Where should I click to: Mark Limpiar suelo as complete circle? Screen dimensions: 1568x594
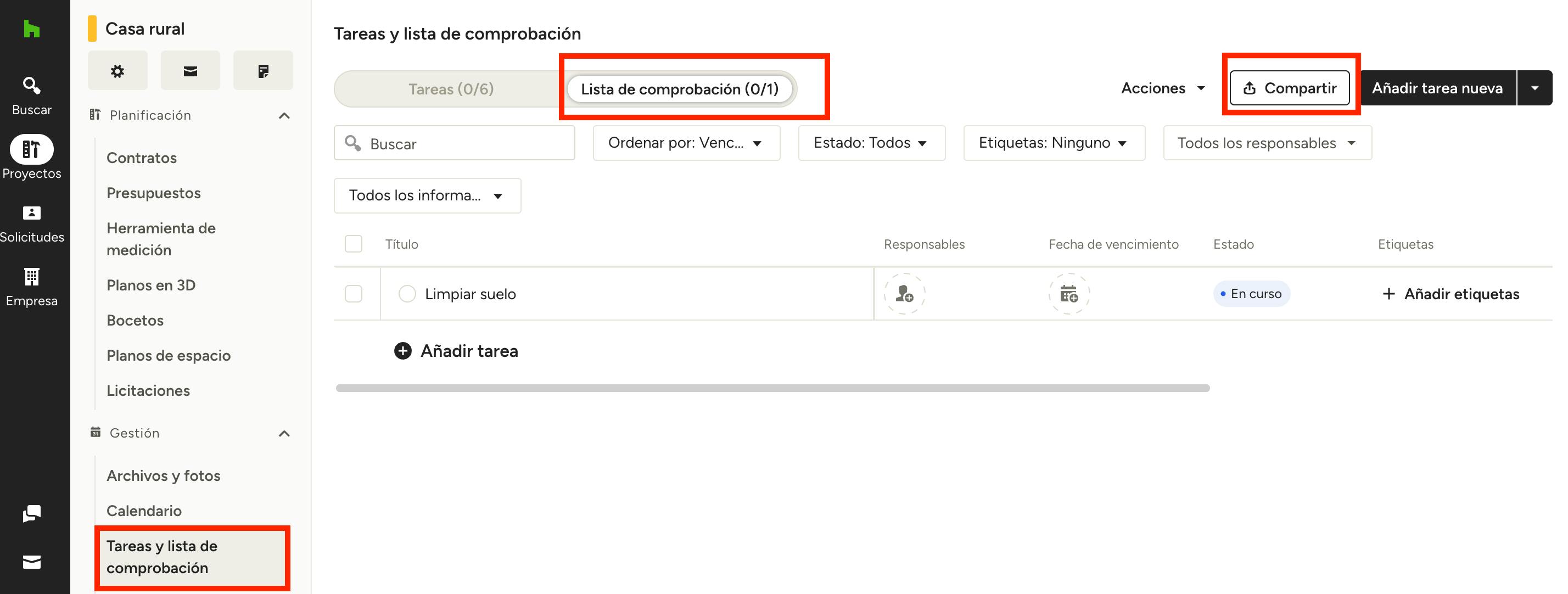[407, 294]
